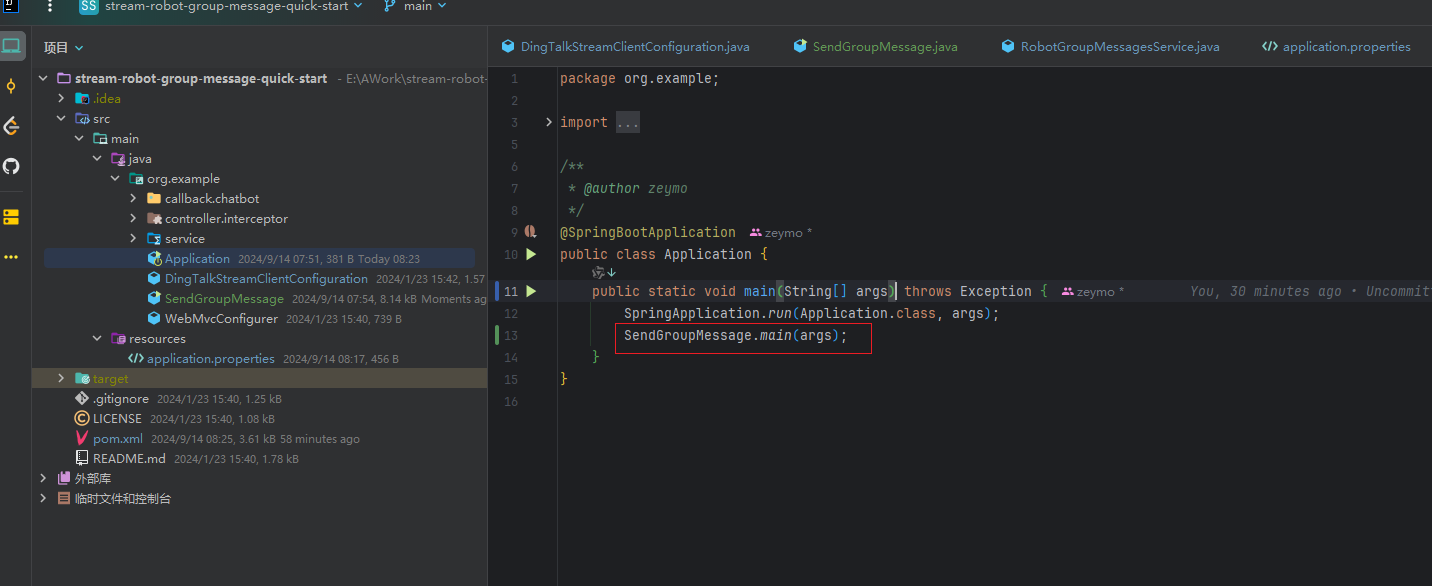Click the folded '...' import placeholder

point(627,123)
